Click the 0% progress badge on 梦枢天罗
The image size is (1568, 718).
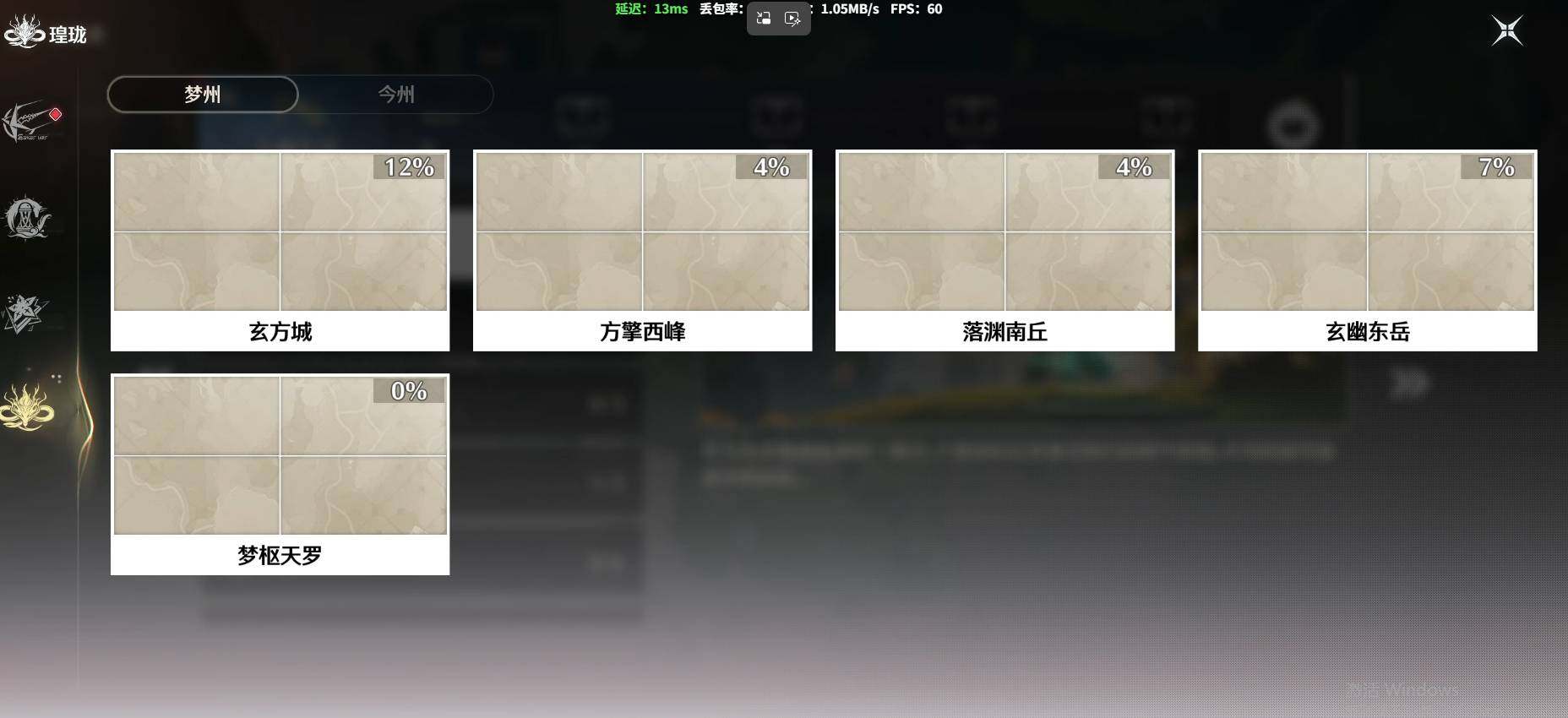tap(409, 391)
